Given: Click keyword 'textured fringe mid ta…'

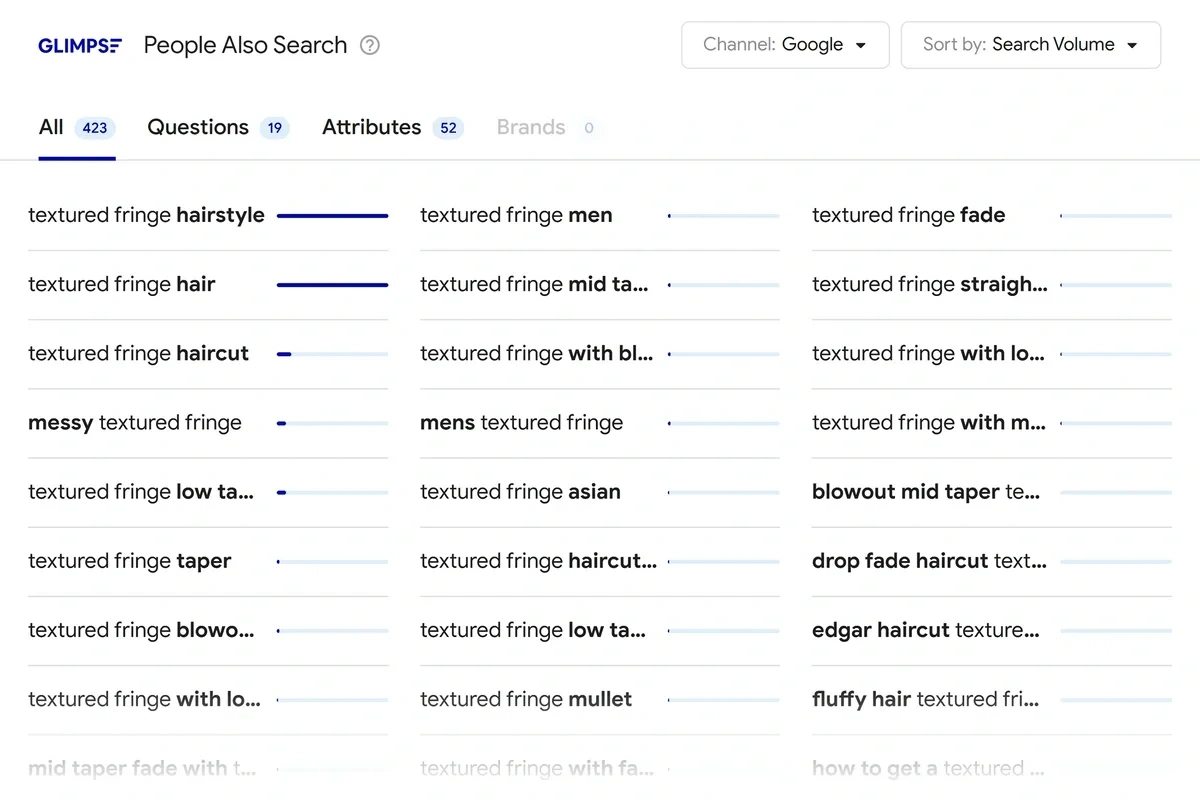Looking at the screenshot, I should coord(534,284).
